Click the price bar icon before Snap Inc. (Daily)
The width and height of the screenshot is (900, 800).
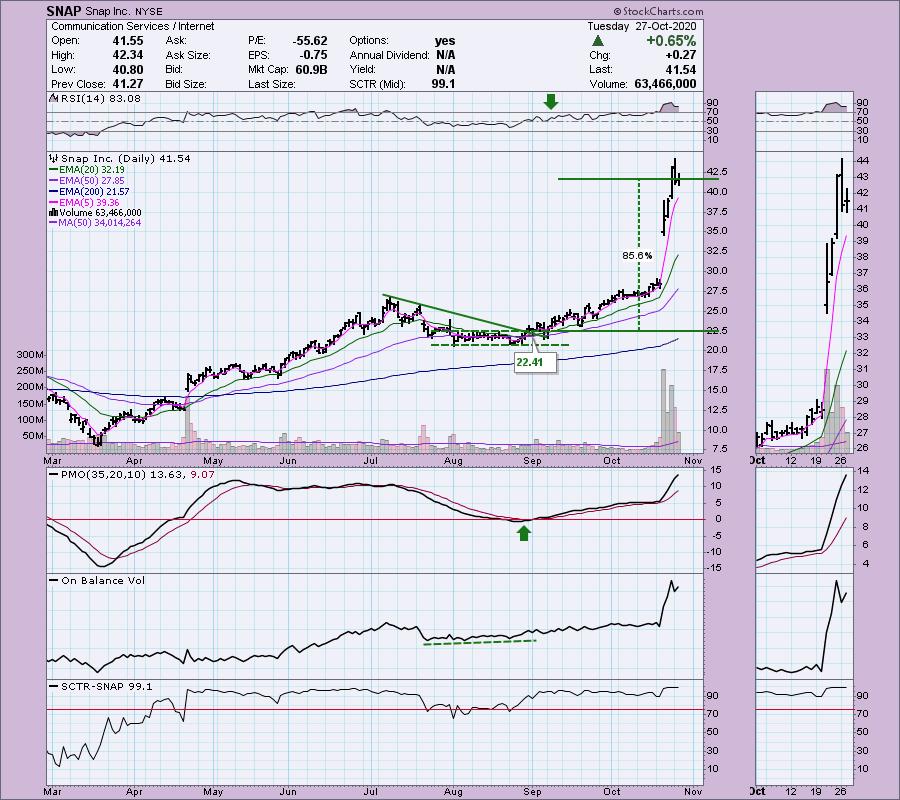pos(54,158)
